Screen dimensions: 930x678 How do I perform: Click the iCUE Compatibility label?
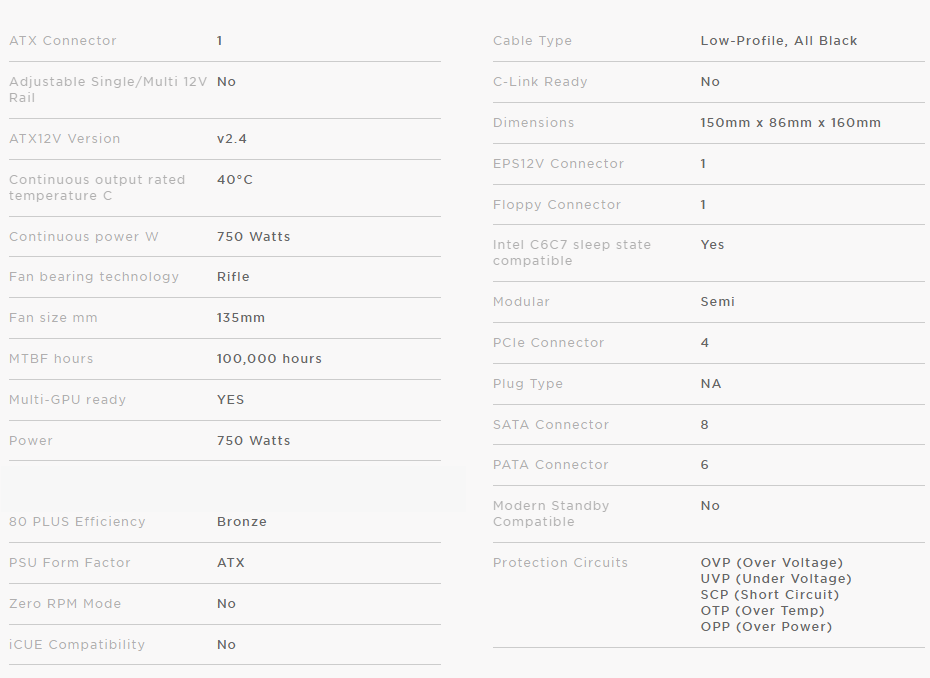pyautogui.click(x=77, y=645)
